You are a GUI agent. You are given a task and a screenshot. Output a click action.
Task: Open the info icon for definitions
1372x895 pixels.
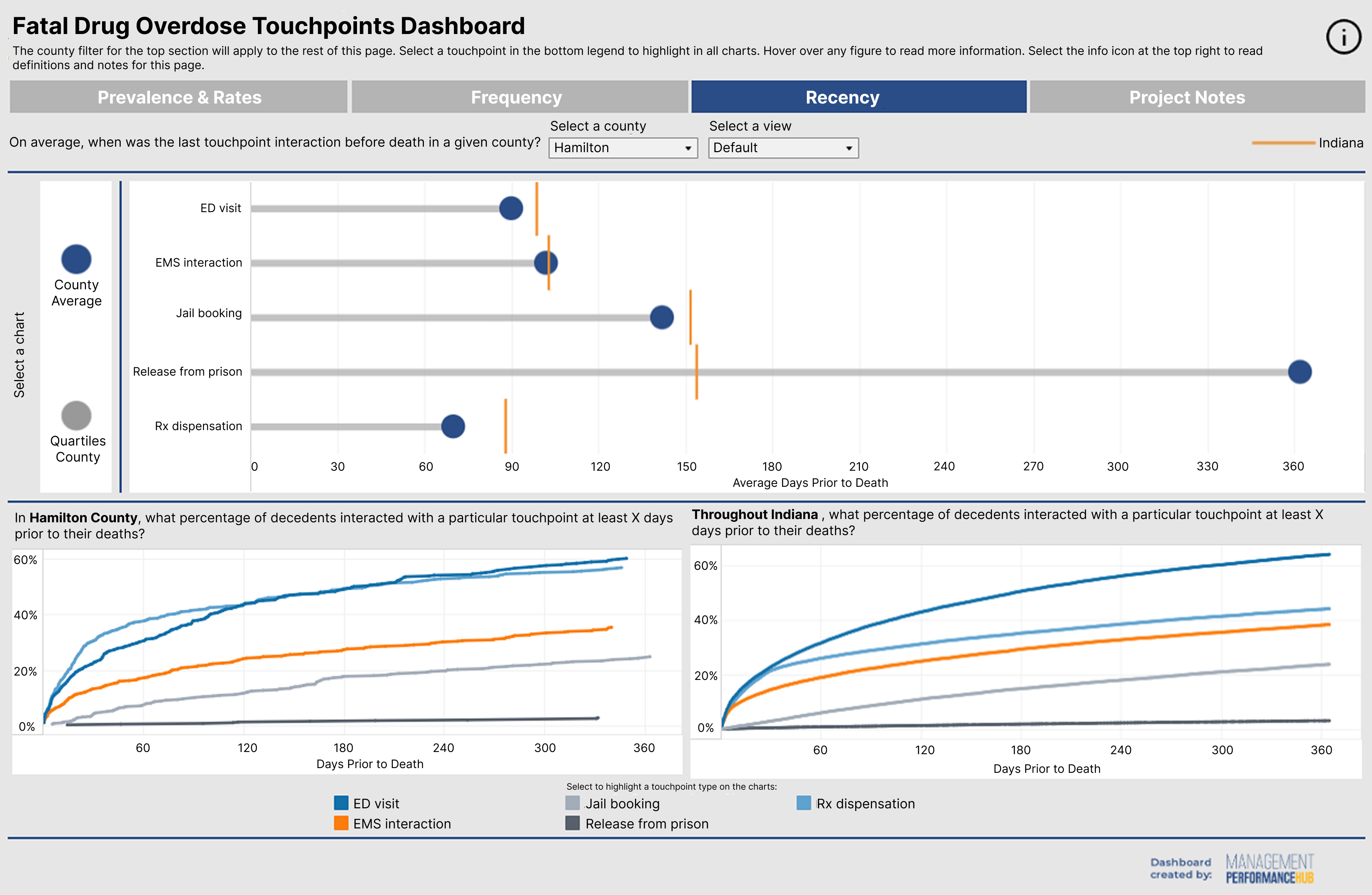1344,37
